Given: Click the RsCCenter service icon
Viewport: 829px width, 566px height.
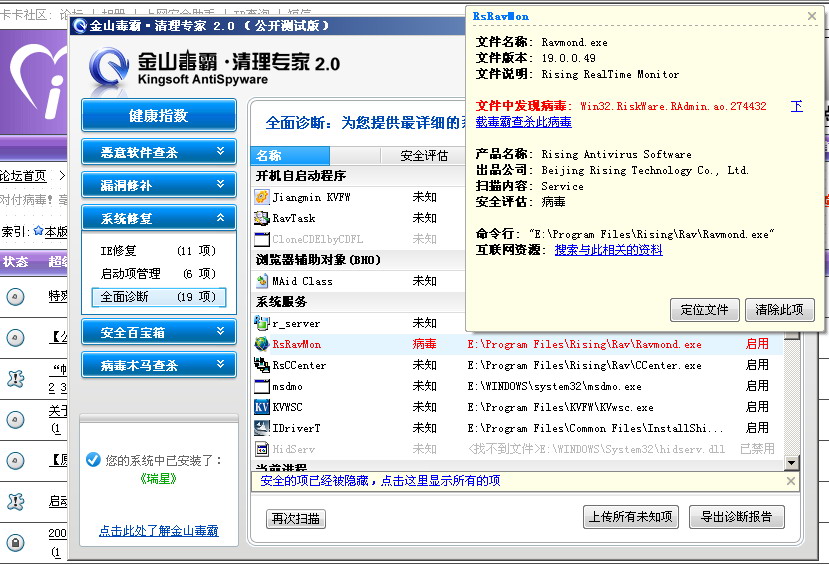Looking at the screenshot, I should [x=262, y=365].
